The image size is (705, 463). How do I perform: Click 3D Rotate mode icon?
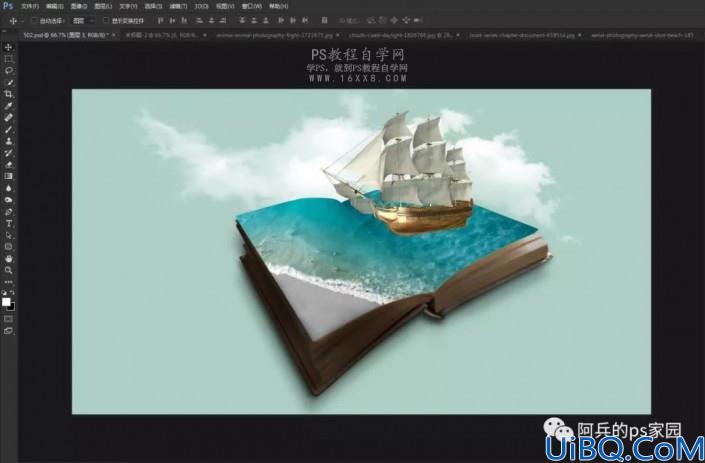tap(370, 21)
